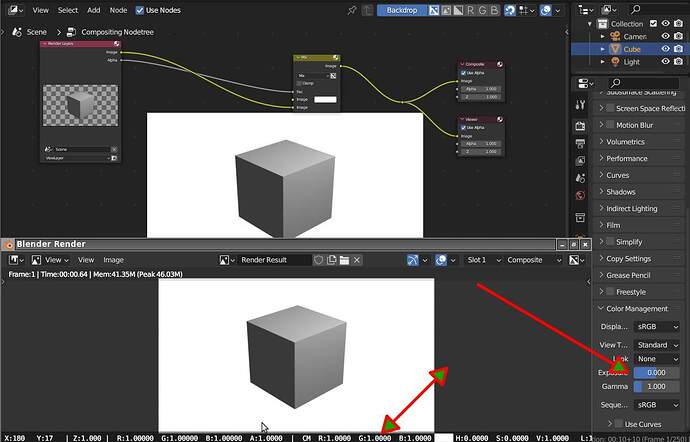Toggle Collection exclude checkbox in outliner
Viewport: 690px width, 442px height.
pos(653,23)
